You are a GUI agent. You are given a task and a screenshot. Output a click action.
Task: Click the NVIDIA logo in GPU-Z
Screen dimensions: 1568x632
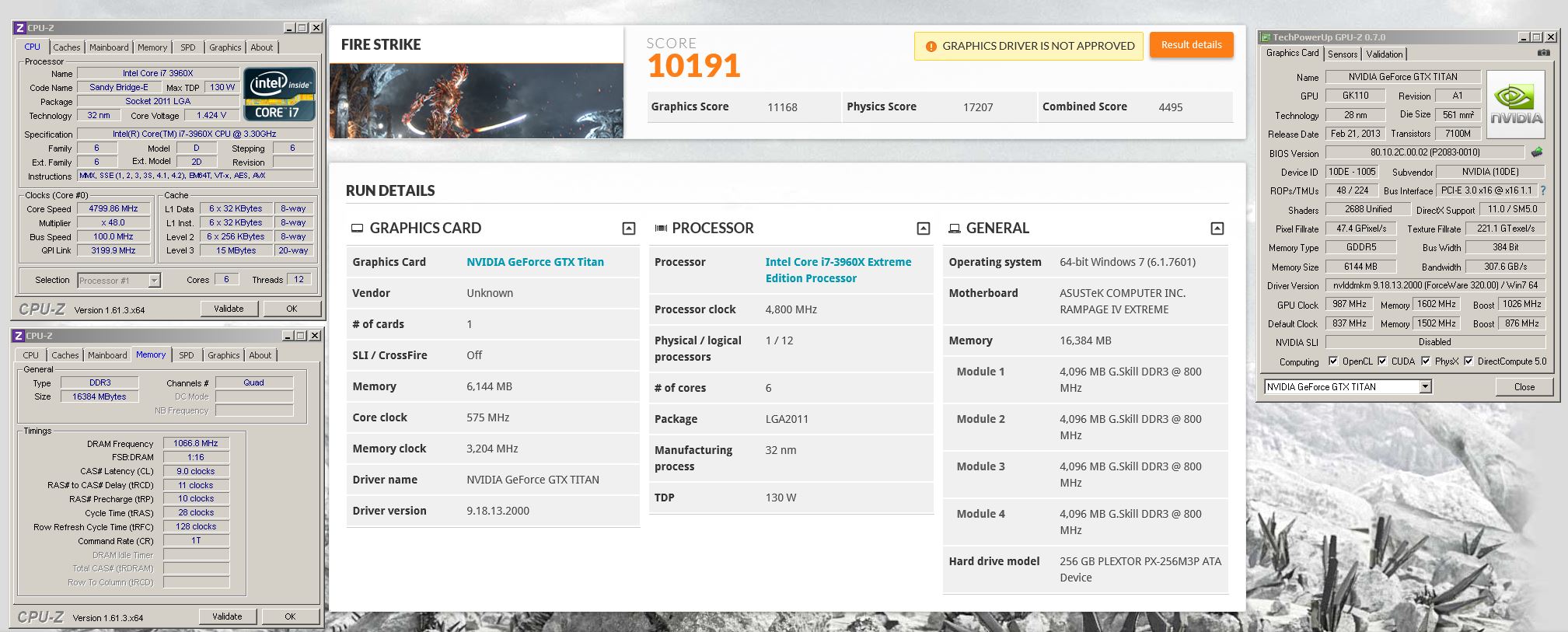[x=1515, y=104]
